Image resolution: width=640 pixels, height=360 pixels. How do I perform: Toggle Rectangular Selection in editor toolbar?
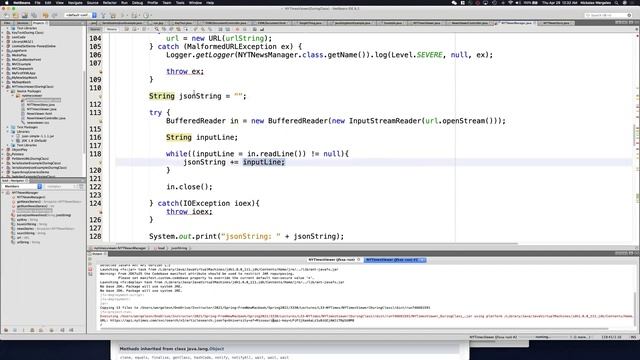(x=186, y=29)
